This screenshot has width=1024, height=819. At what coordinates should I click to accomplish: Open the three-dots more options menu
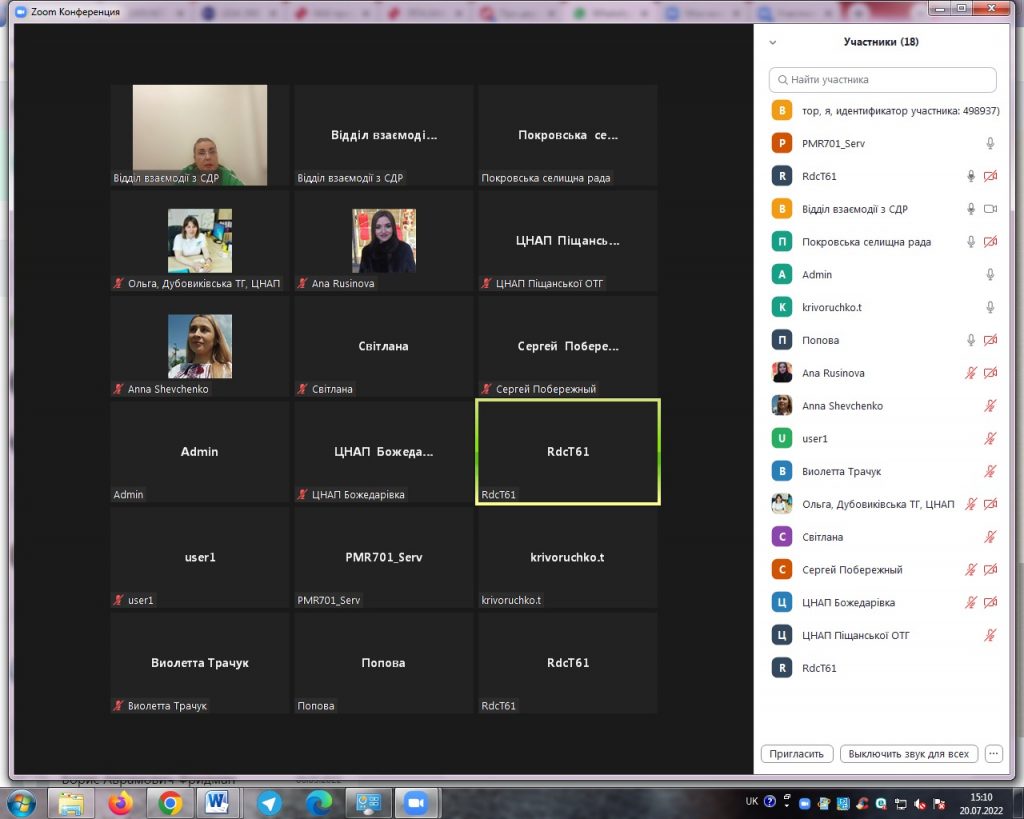click(993, 754)
